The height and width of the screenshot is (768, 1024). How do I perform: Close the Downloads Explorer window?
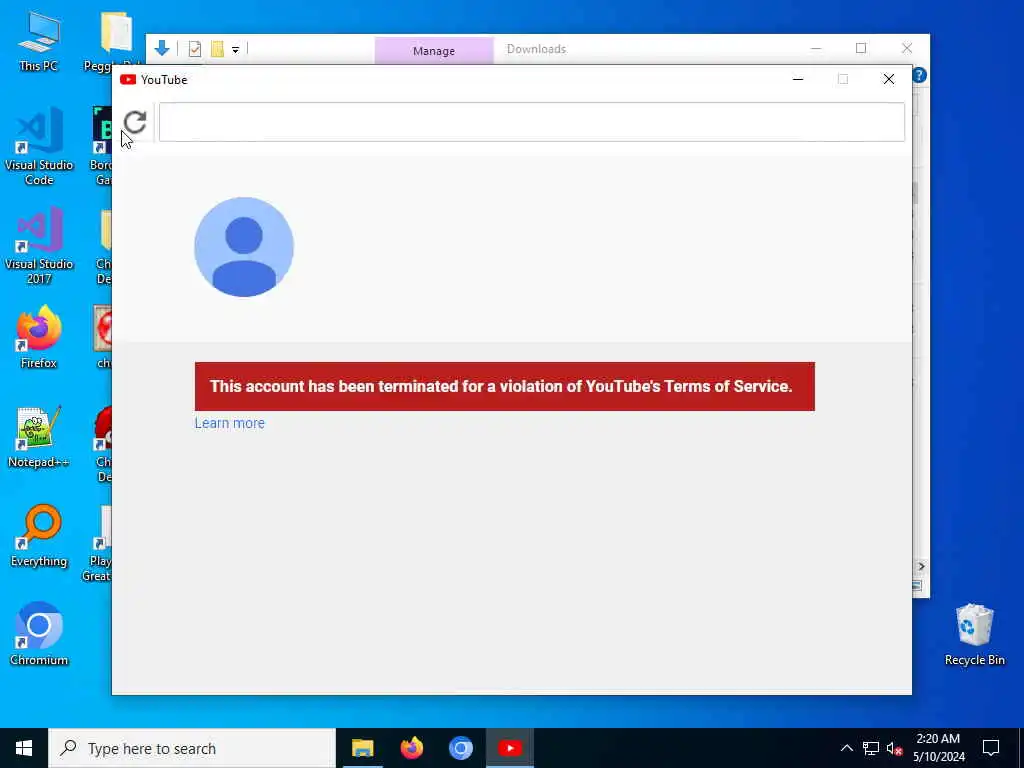[907, 48]
